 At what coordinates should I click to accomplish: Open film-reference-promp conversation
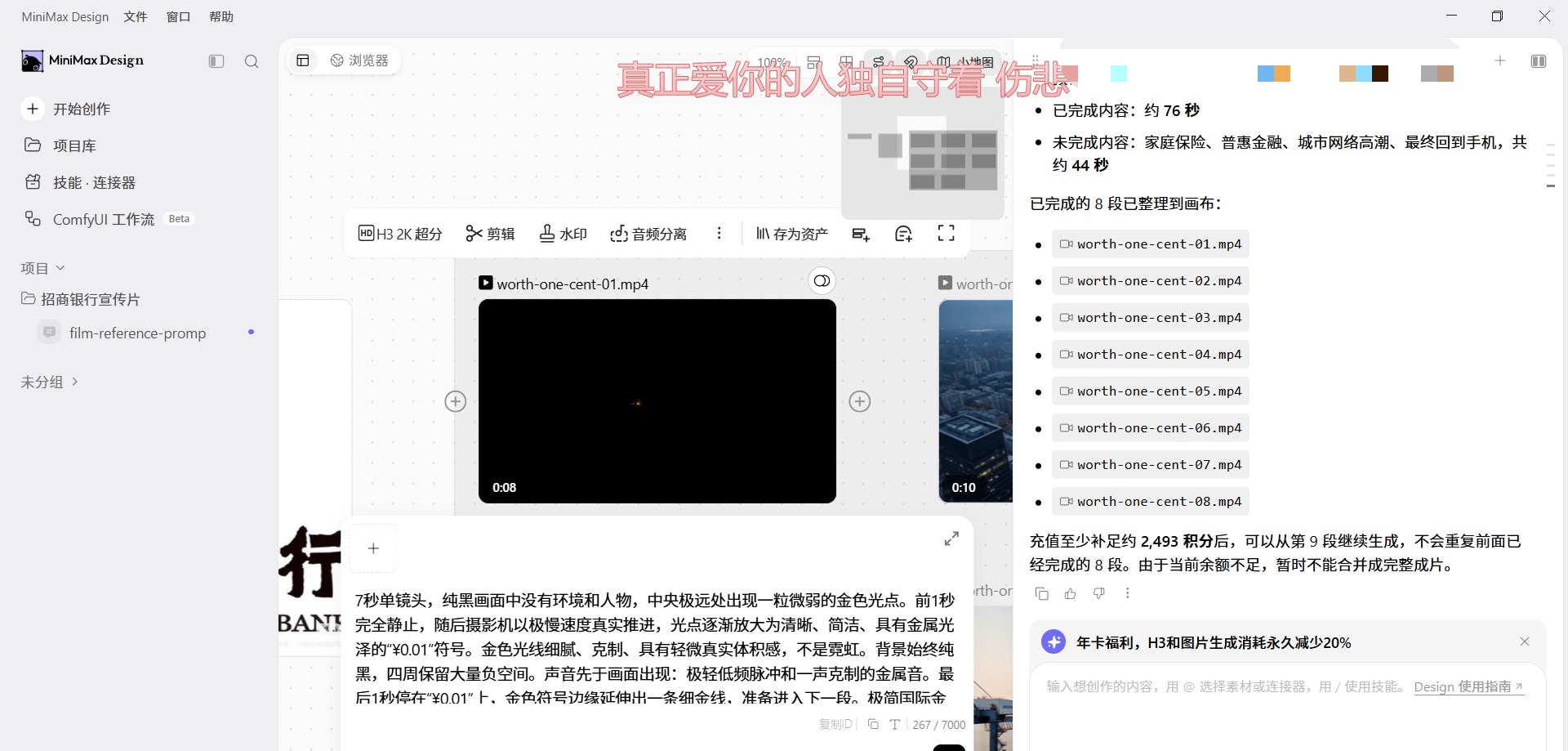(x=137, y=333)
